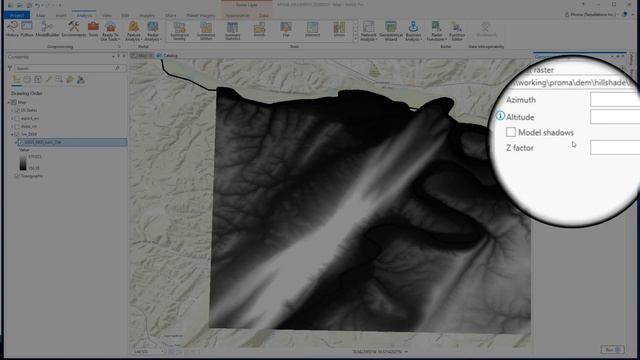Select List By Selection icon
This screenshot has width=640, height=360.
[38, 80]
